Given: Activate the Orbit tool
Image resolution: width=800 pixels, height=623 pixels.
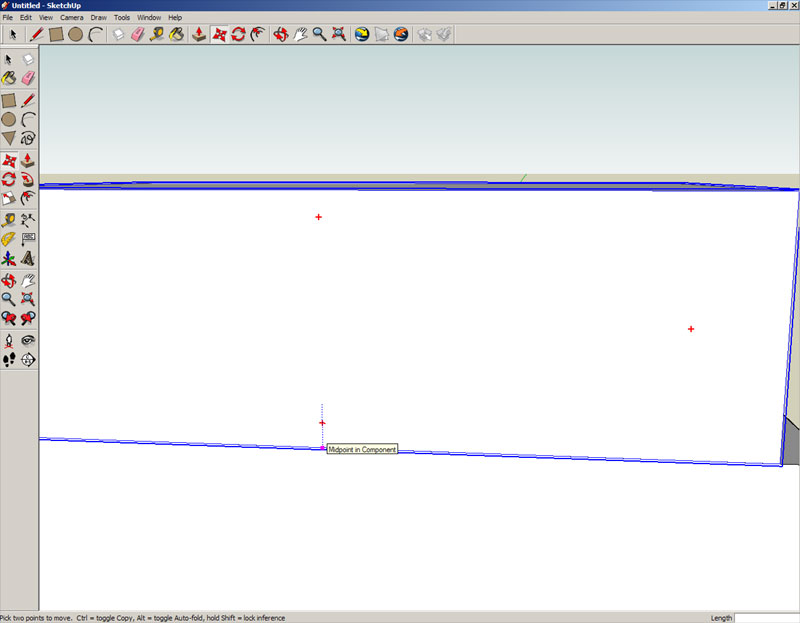Looking at the screenshot, I should (282, 33).
